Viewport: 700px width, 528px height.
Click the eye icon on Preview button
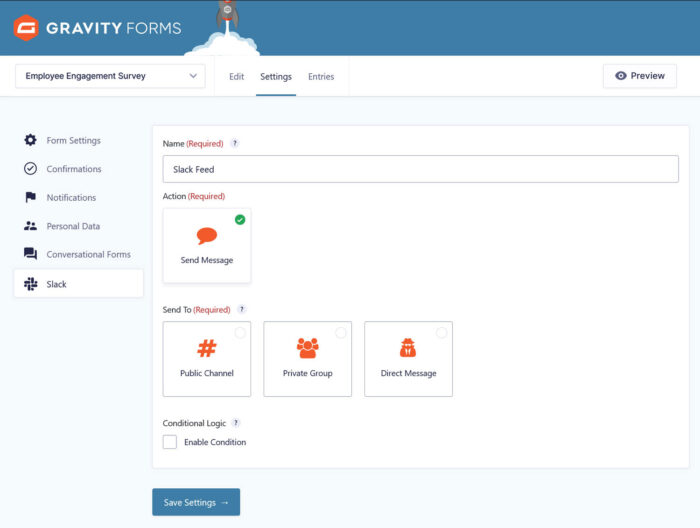[621, 76]
